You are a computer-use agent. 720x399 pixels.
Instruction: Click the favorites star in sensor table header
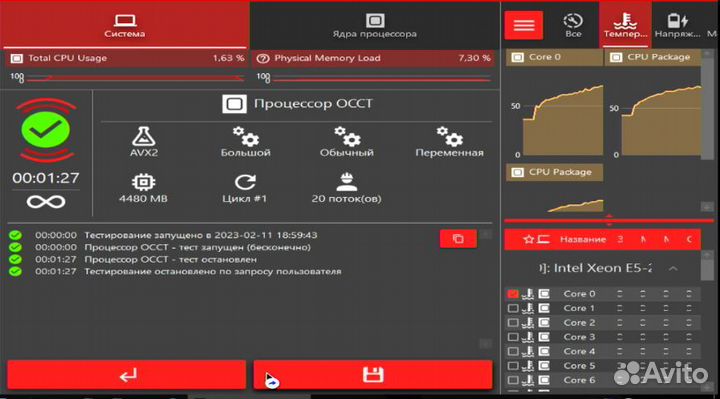pos(529,239)
